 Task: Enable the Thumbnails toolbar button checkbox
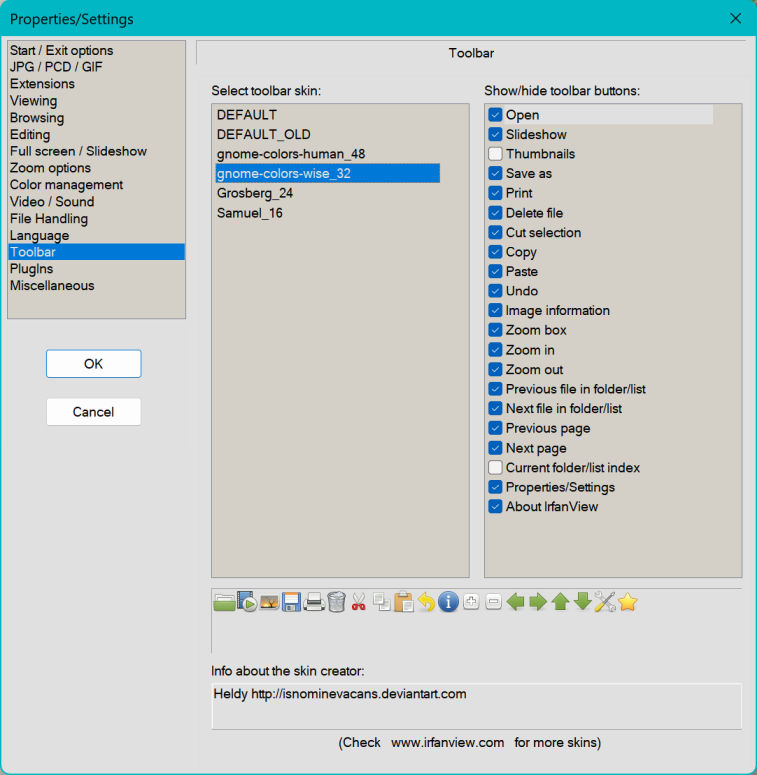(x=495, y=154)
